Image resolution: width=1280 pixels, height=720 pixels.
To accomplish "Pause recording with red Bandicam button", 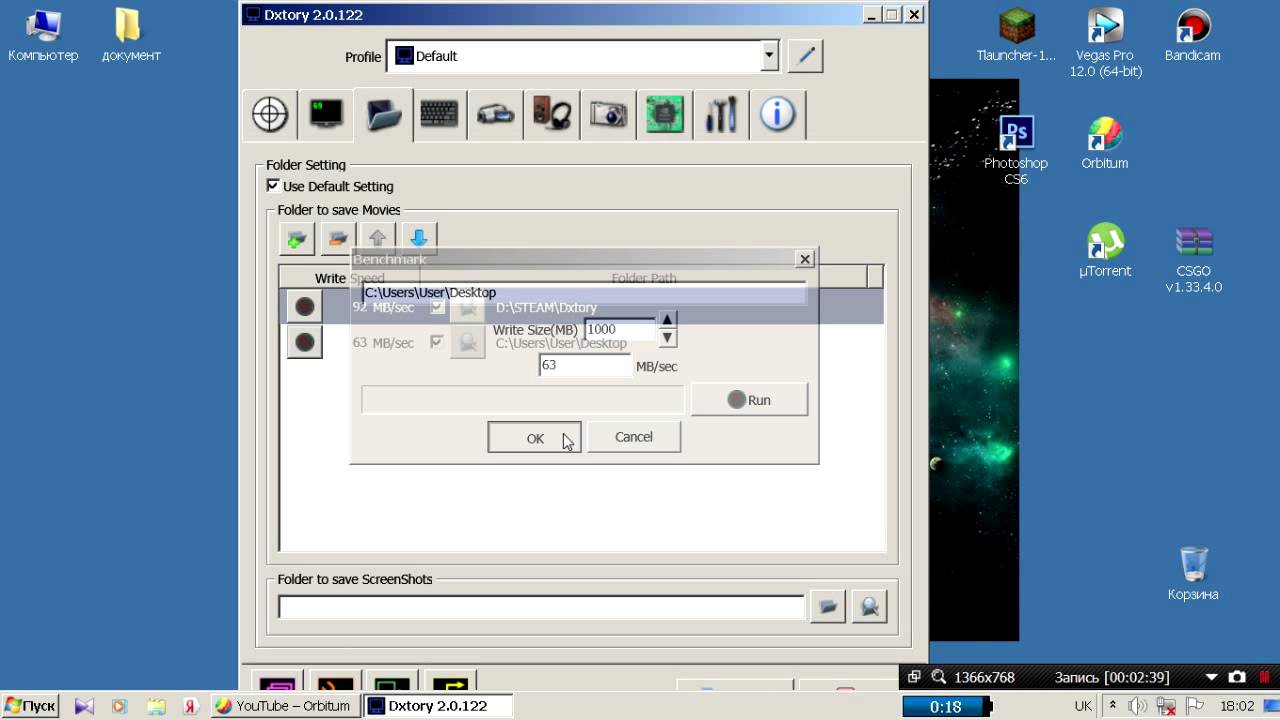I will (x=1265, y=677).
